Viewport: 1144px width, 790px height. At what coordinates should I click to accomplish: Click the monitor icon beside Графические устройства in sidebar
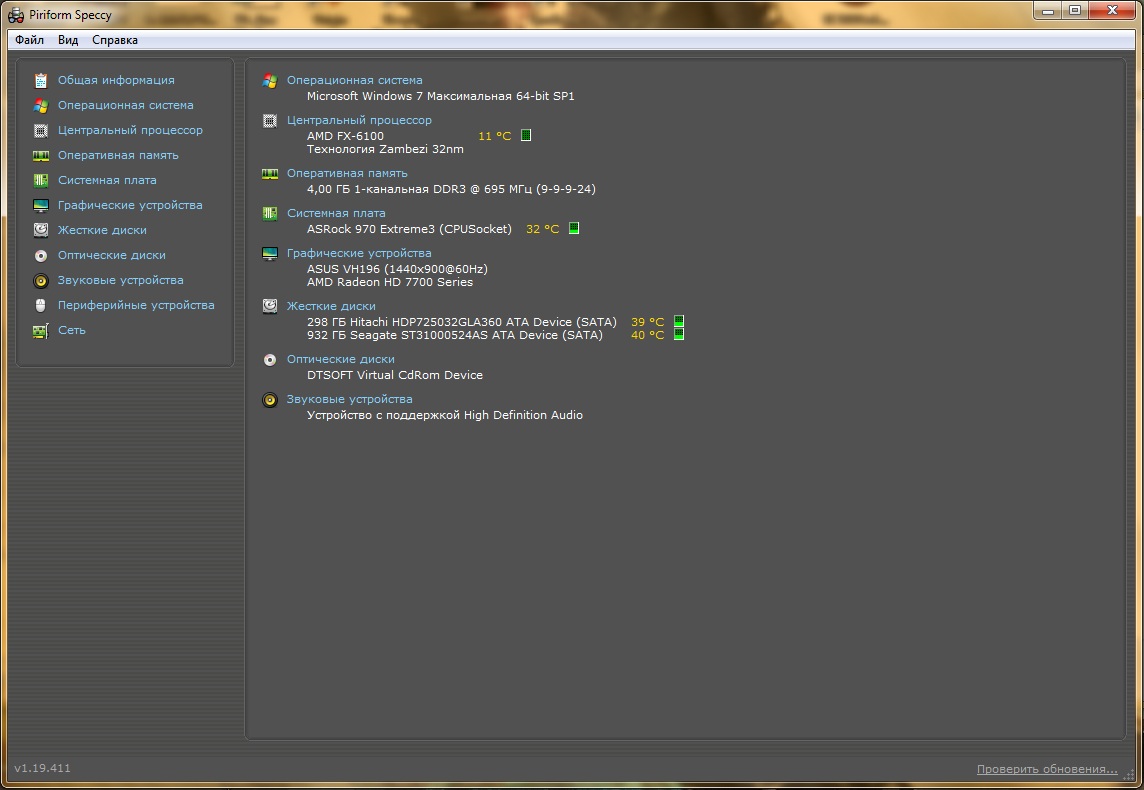click(41, 205)
